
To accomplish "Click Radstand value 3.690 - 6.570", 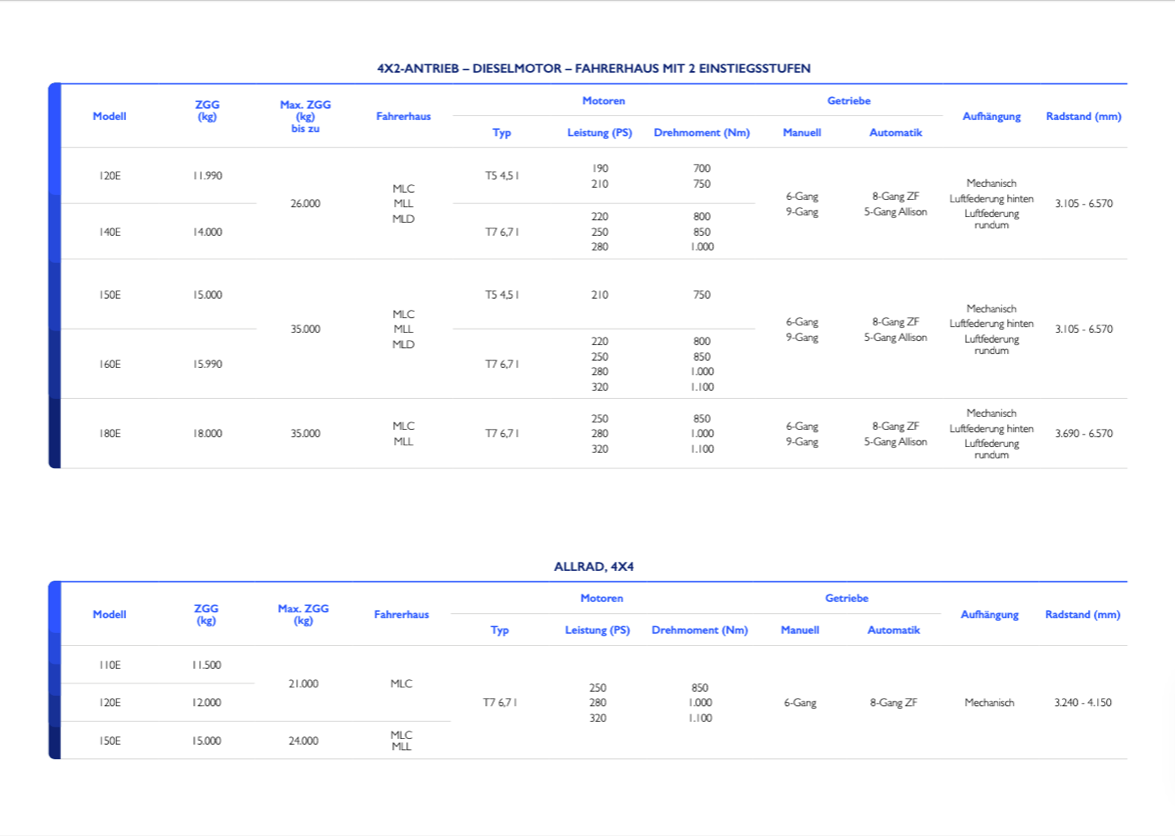I will tap(1083, 434).
